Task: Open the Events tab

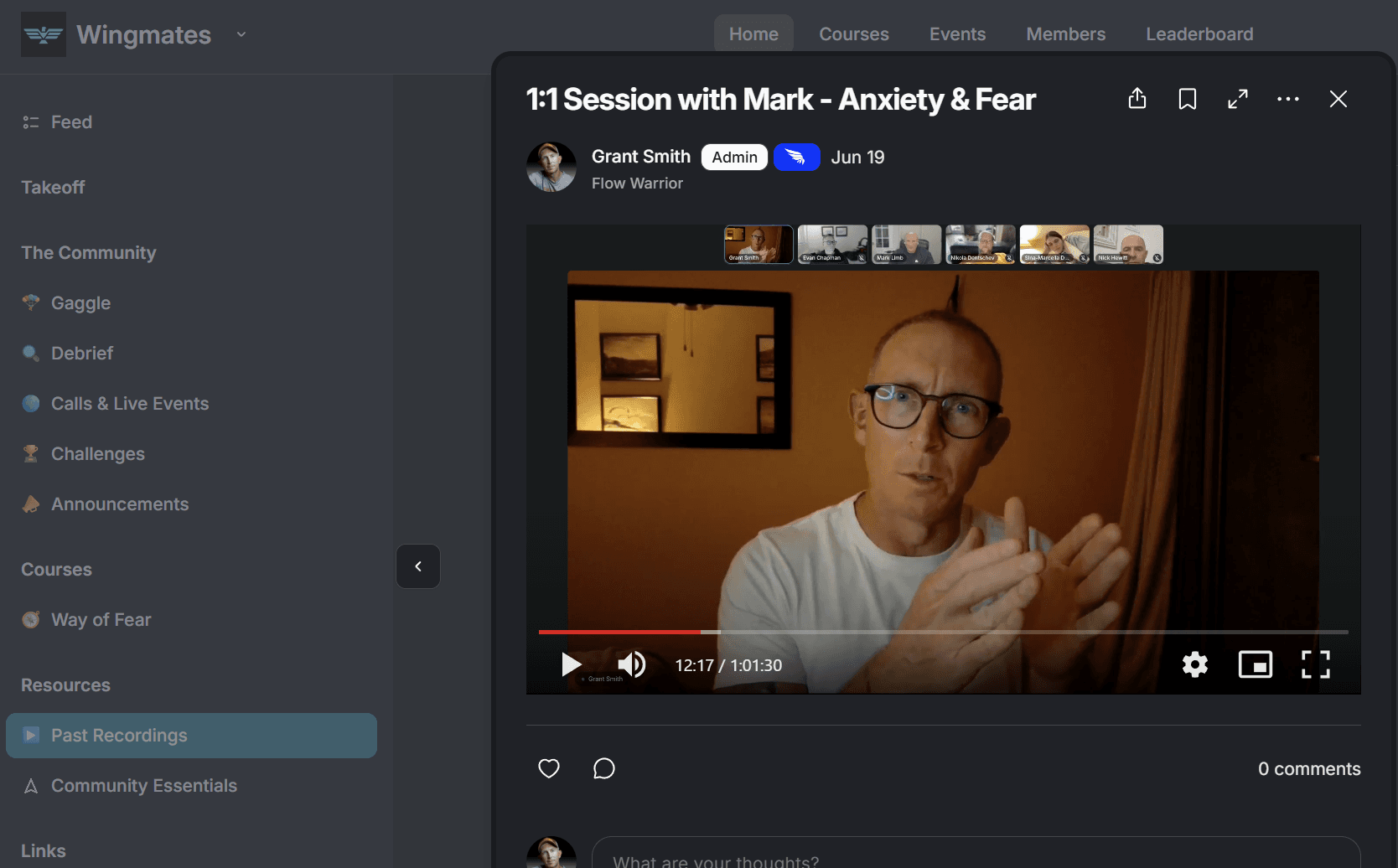Action: [x=957, y=34]
